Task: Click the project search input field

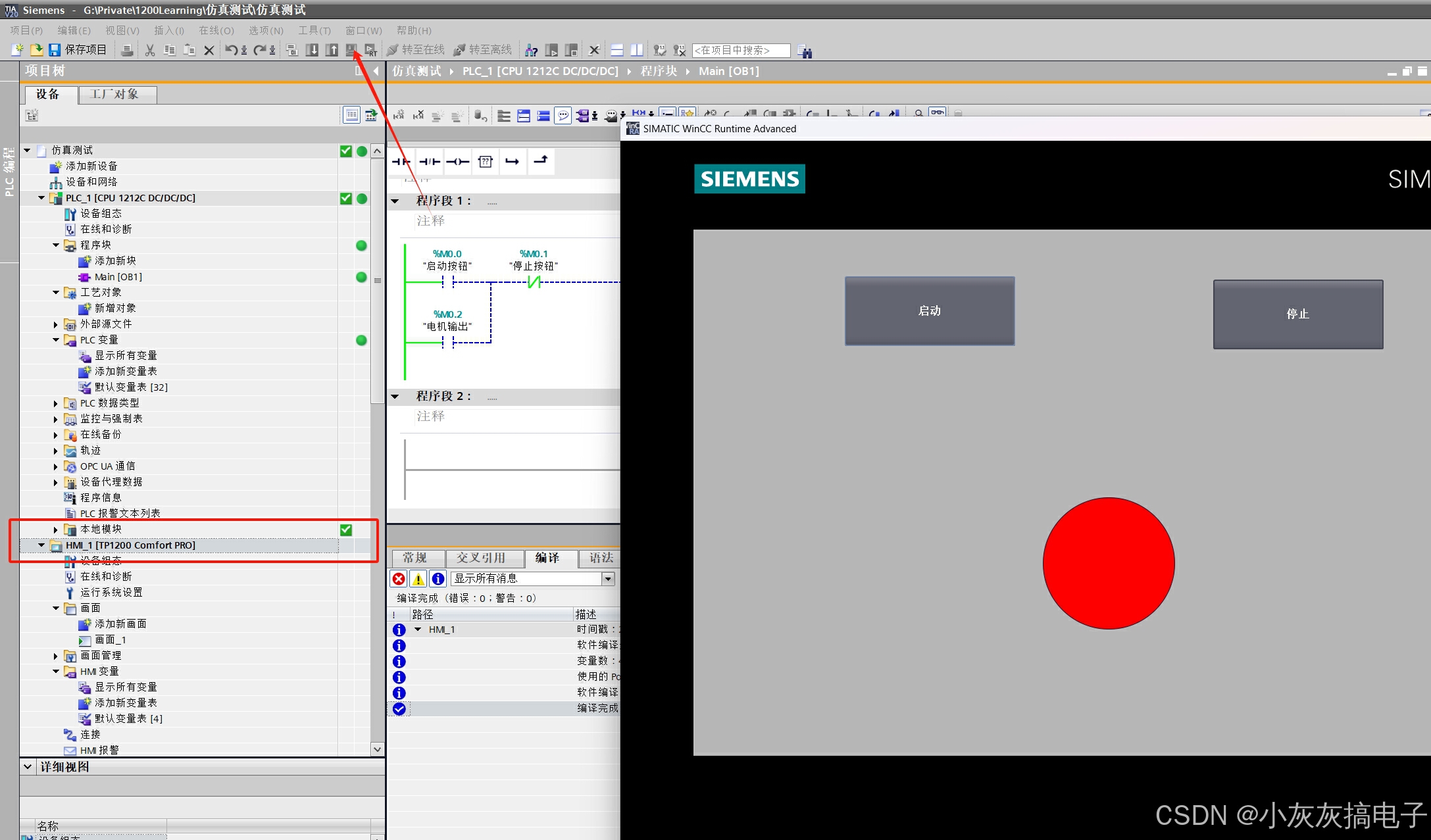Action: 740,50
